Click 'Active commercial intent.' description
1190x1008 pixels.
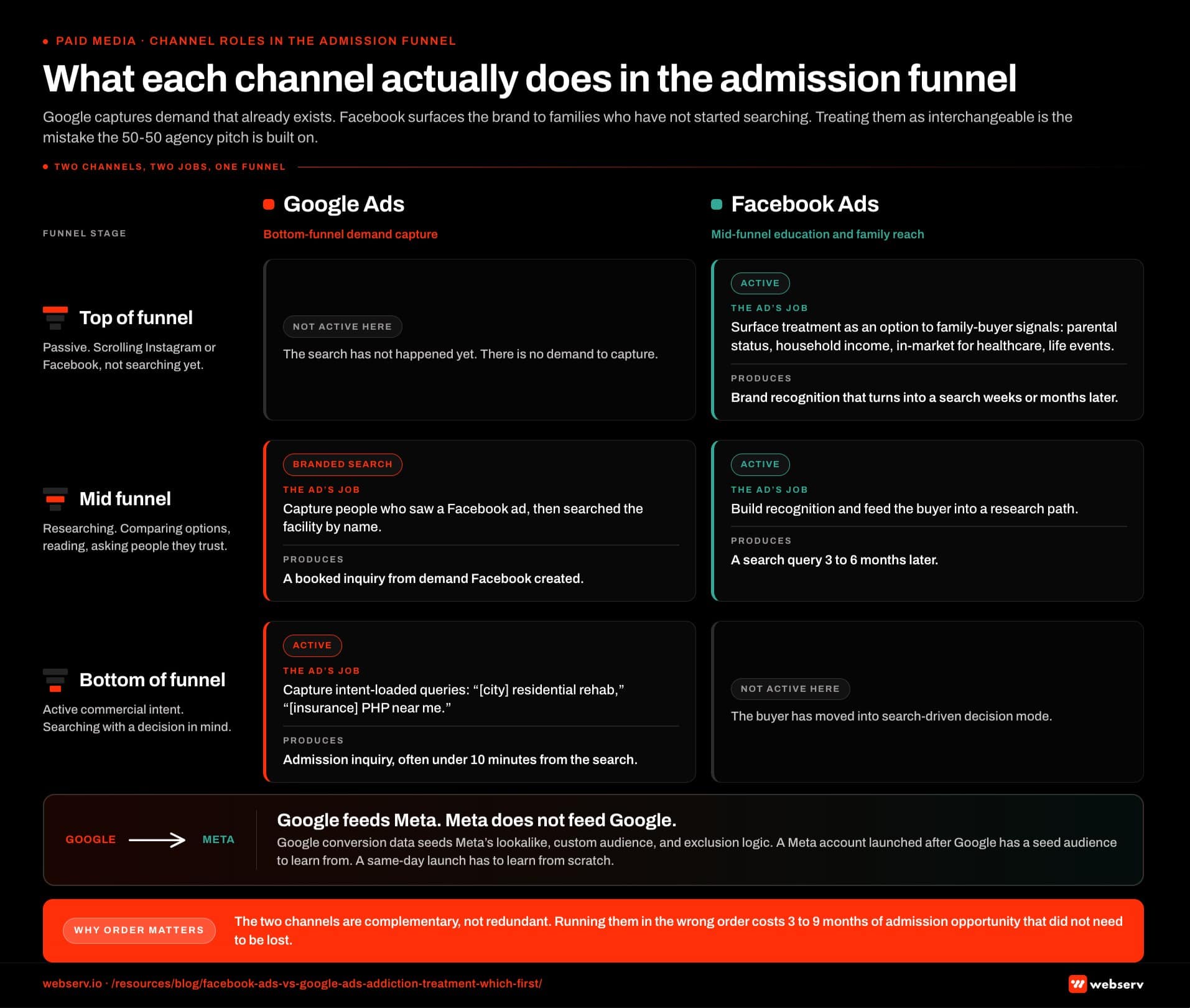point(137,718)
